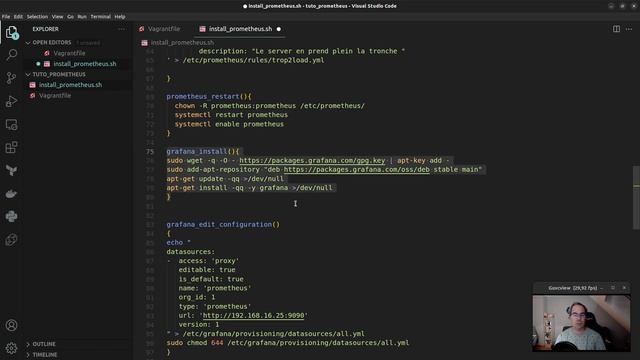The height and width of the screenshot is (360, 640).
Task: Open the Run and Debug view
Action: (11, 101)
